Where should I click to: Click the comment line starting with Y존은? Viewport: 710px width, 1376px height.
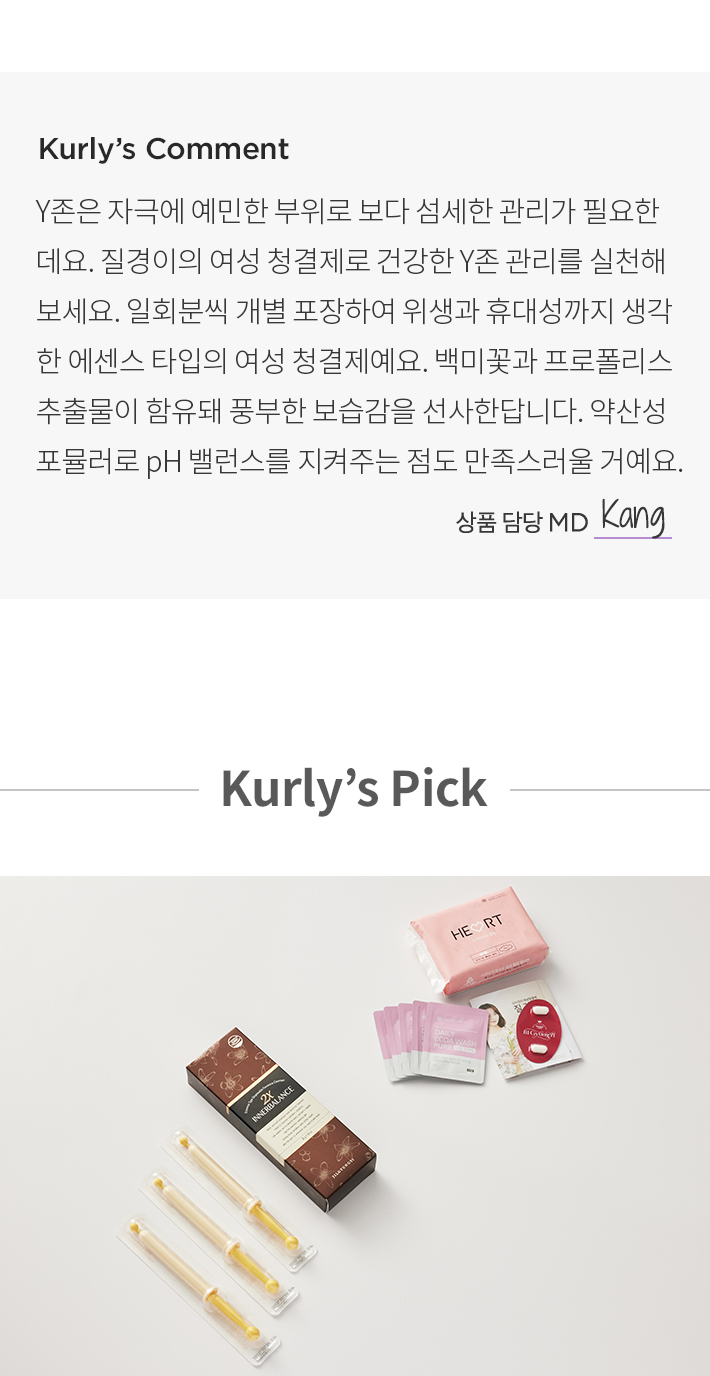(x=347, y=211)
